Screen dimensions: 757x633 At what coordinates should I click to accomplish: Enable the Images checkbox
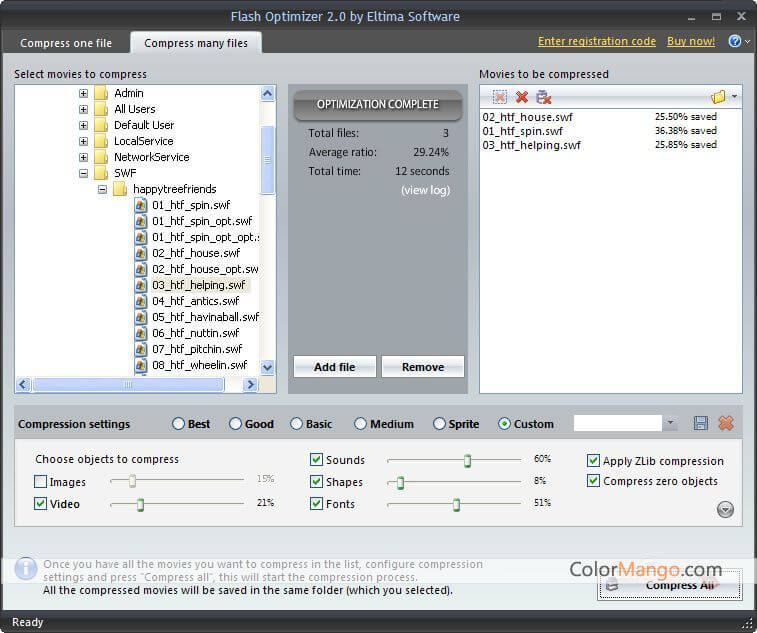[x=41, y=482]
